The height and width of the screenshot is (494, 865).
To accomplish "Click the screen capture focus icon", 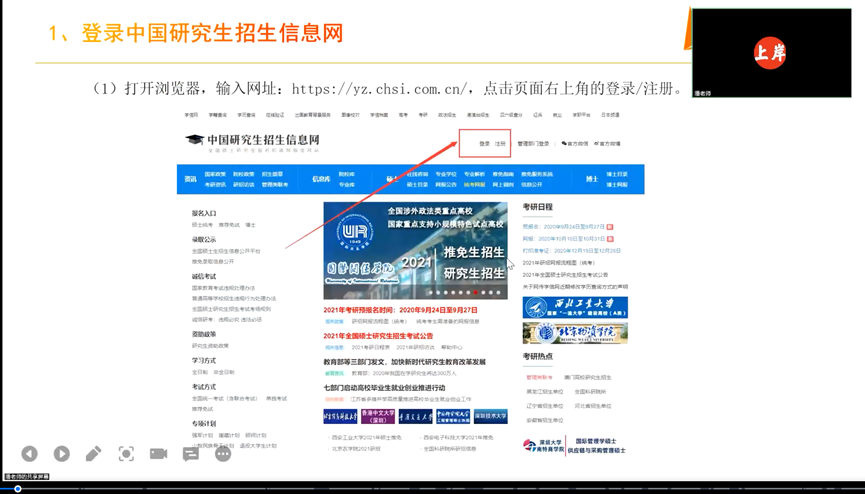I will [x=126, y=454].
